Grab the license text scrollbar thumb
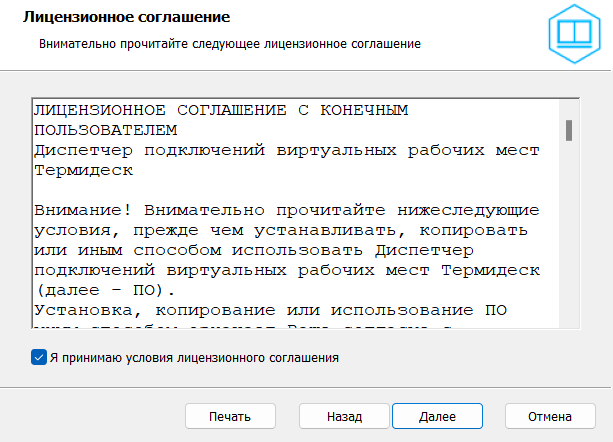This screenshot has width=613, height=442. pyautogui.click(x=569, y=131)
